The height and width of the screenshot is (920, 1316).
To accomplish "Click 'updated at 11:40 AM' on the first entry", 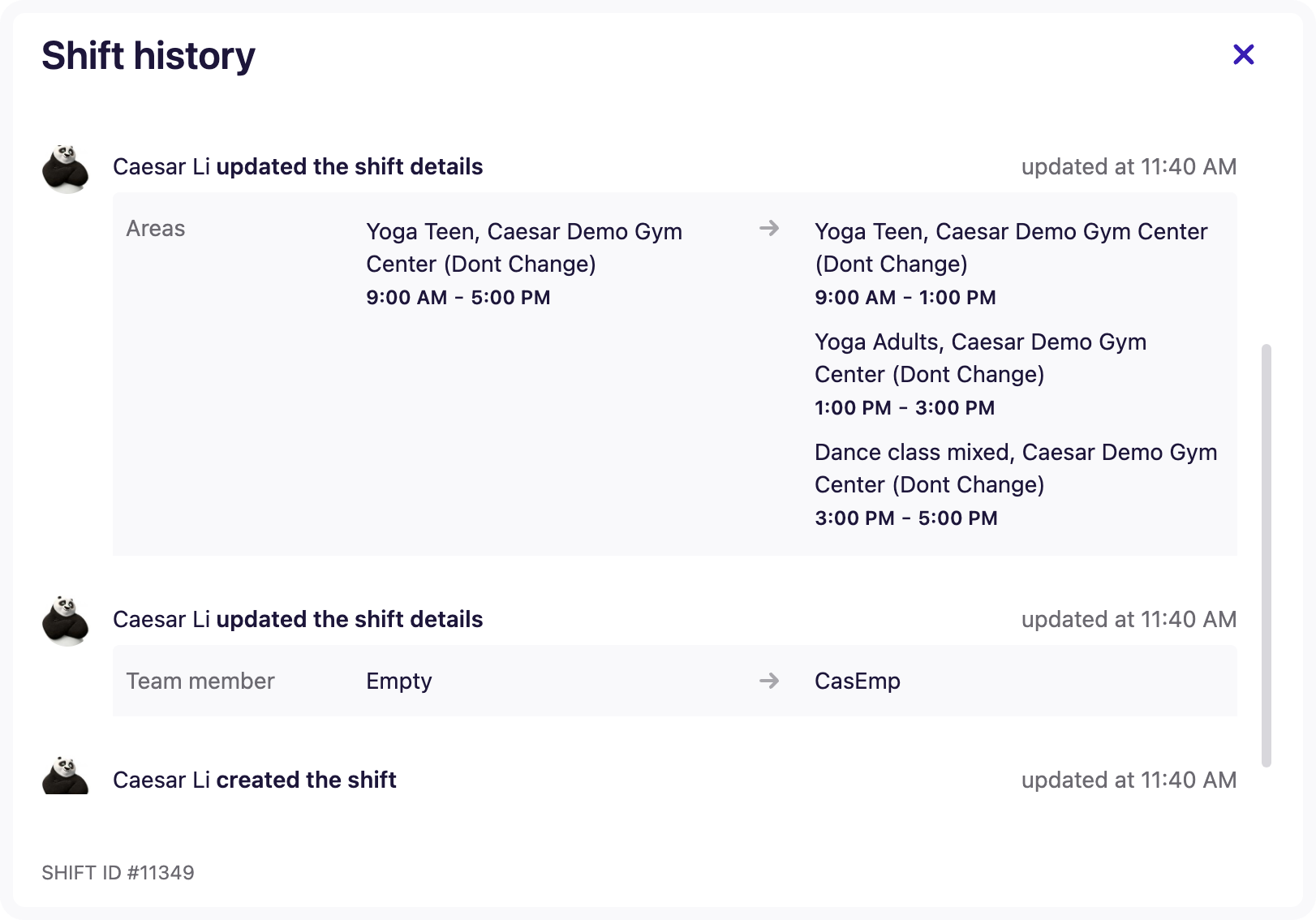I will 1129,167.
